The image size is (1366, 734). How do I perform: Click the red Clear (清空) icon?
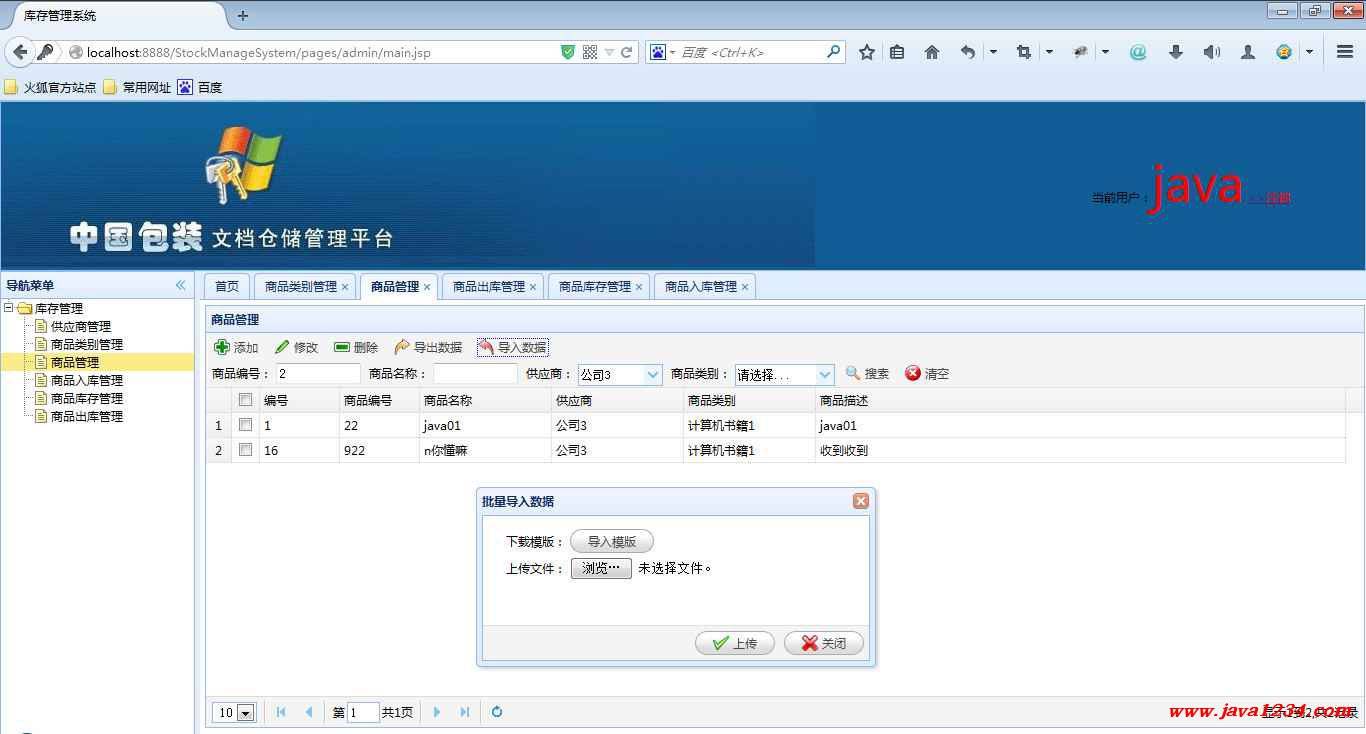point(913,373)
